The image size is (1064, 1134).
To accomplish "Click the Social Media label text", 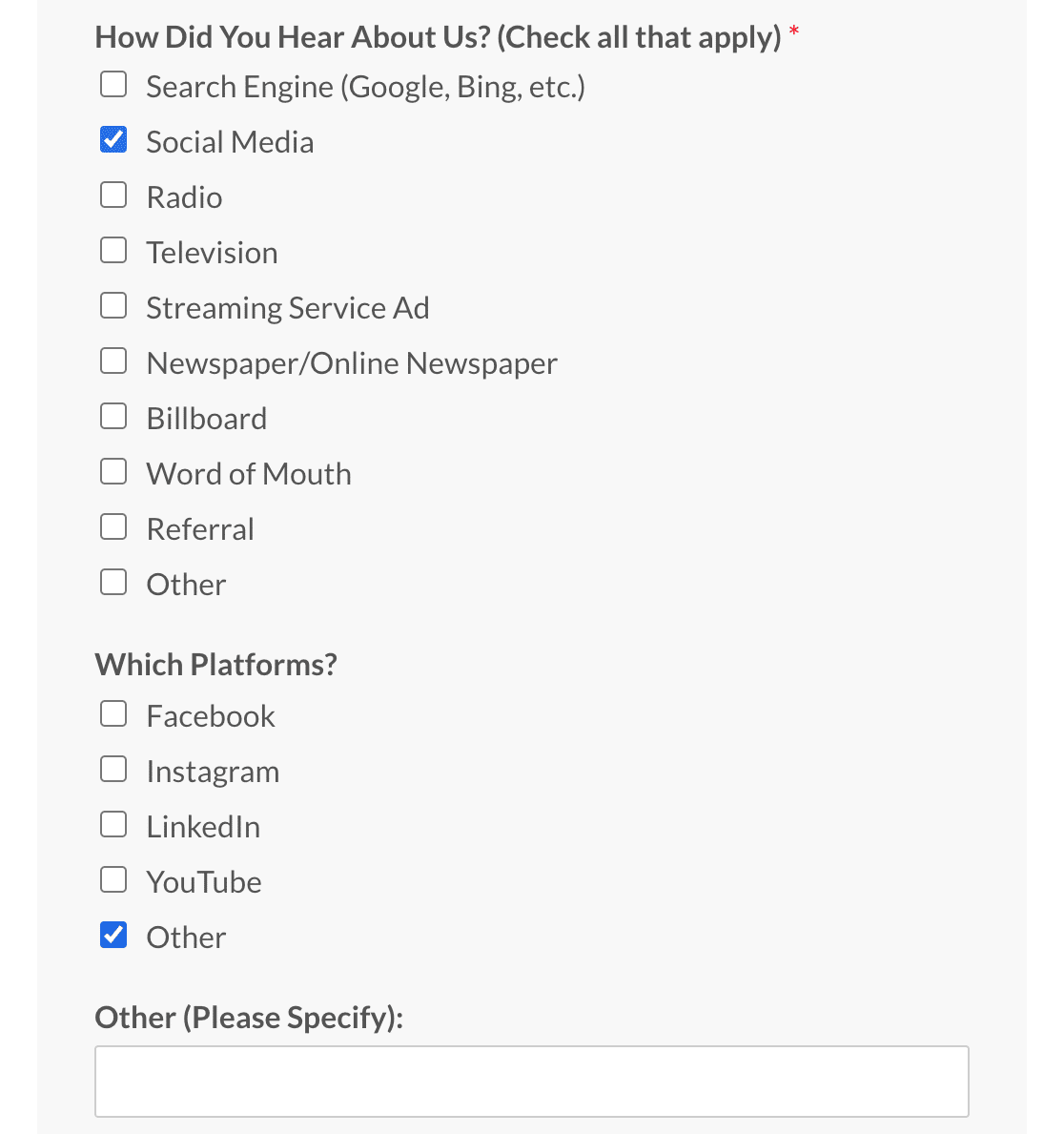I will tap(230, 141).
